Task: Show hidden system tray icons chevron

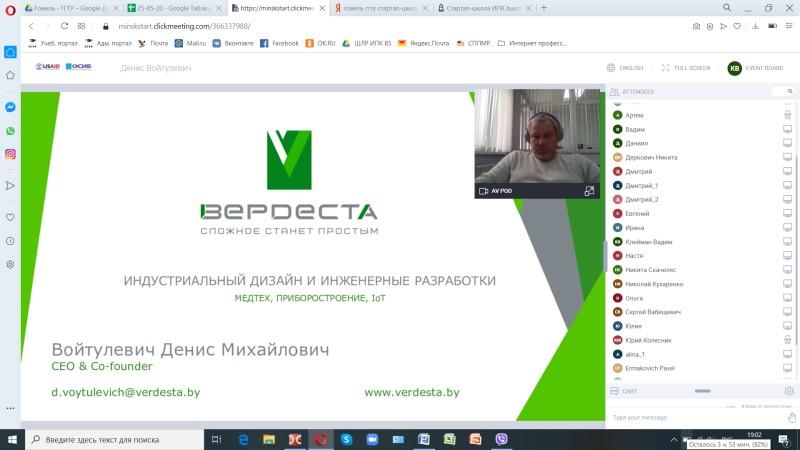Action: pyautogui.click(x=673, y=440)
